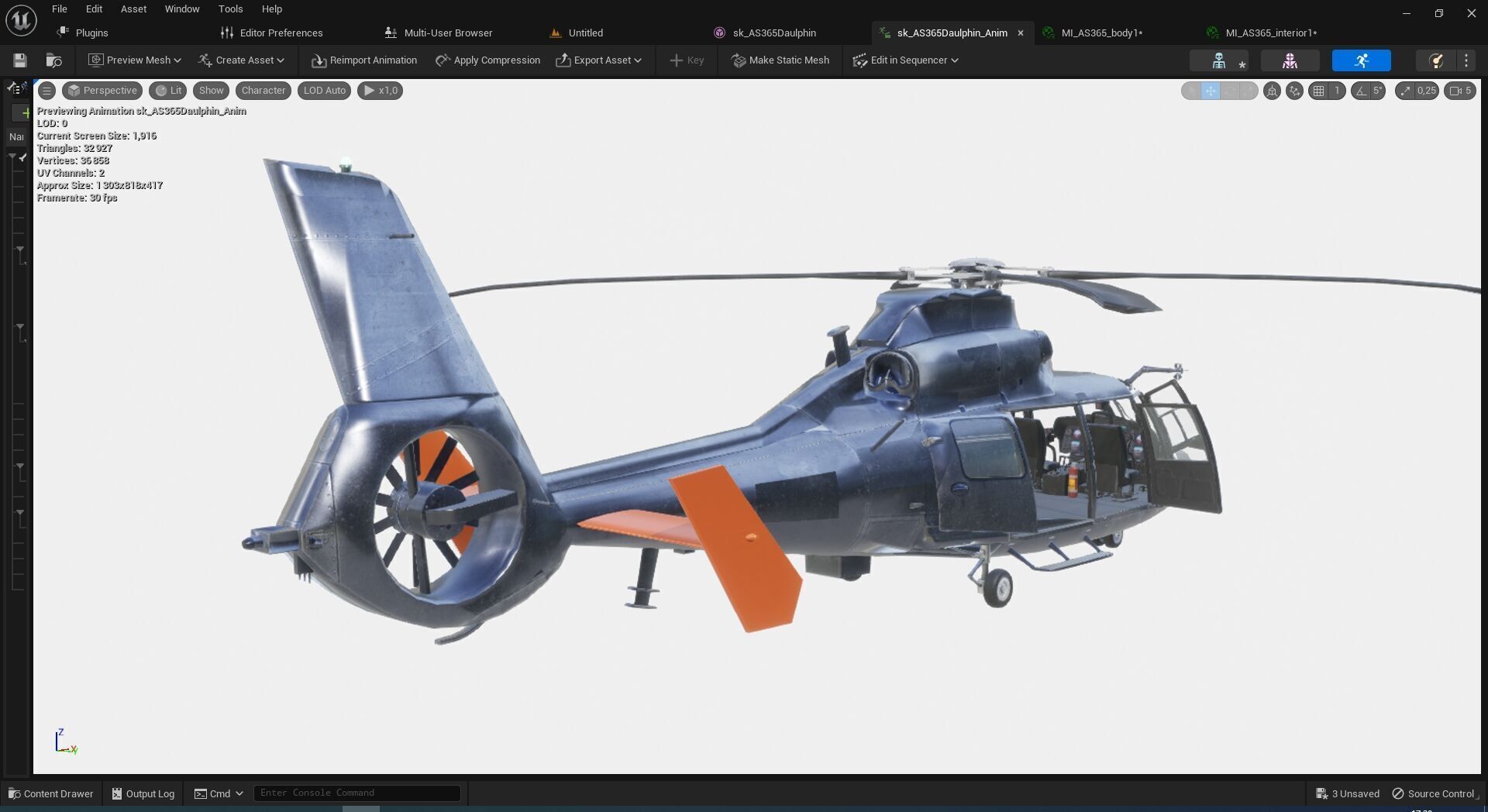Click the Make Static Mesh icon
Viewport: 1488px width, 812px height.
coord(739,60)
